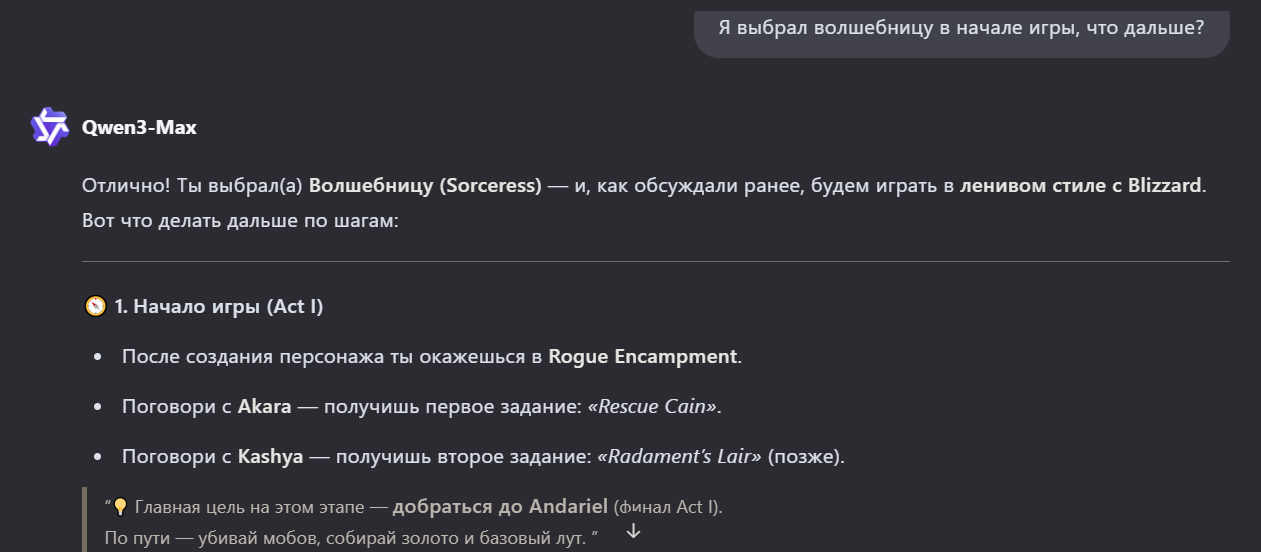Viewport: 1261px width, 552px height.
Task: Click the bullet text После создания персонажа
Action: coord(332,357)
